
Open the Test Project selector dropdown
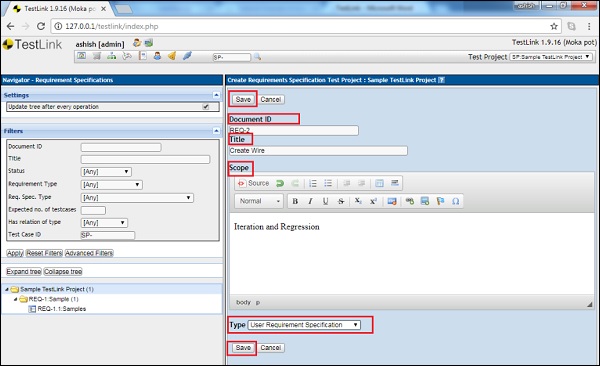tap(551, 57)
